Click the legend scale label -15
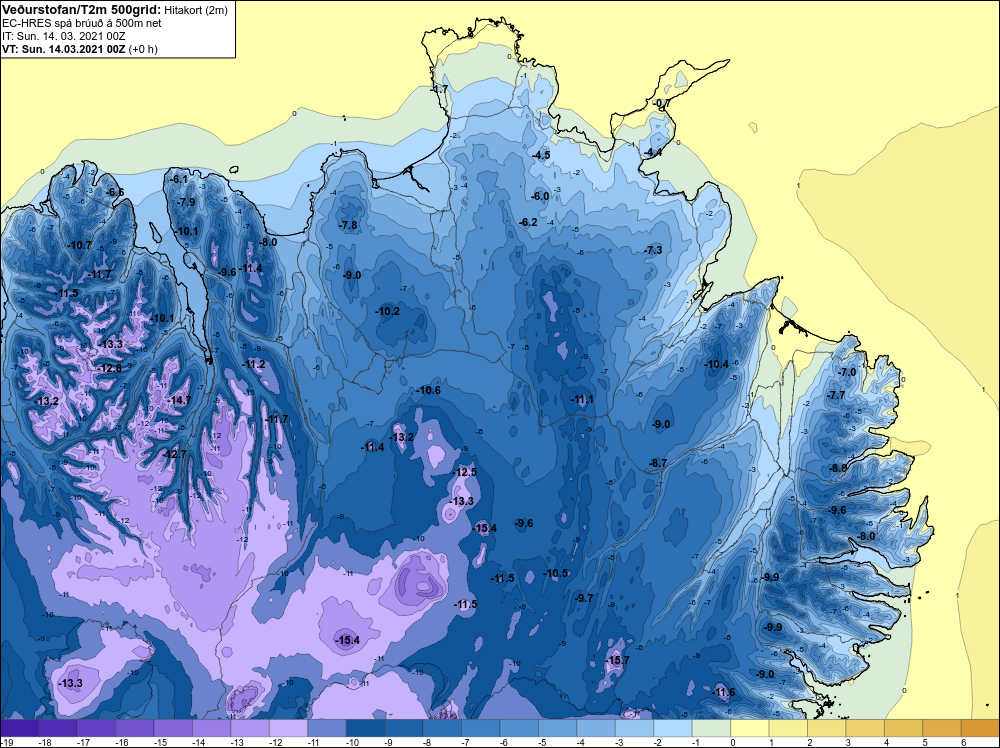This screenshot has width=1000, height=748. click(159, 742)
